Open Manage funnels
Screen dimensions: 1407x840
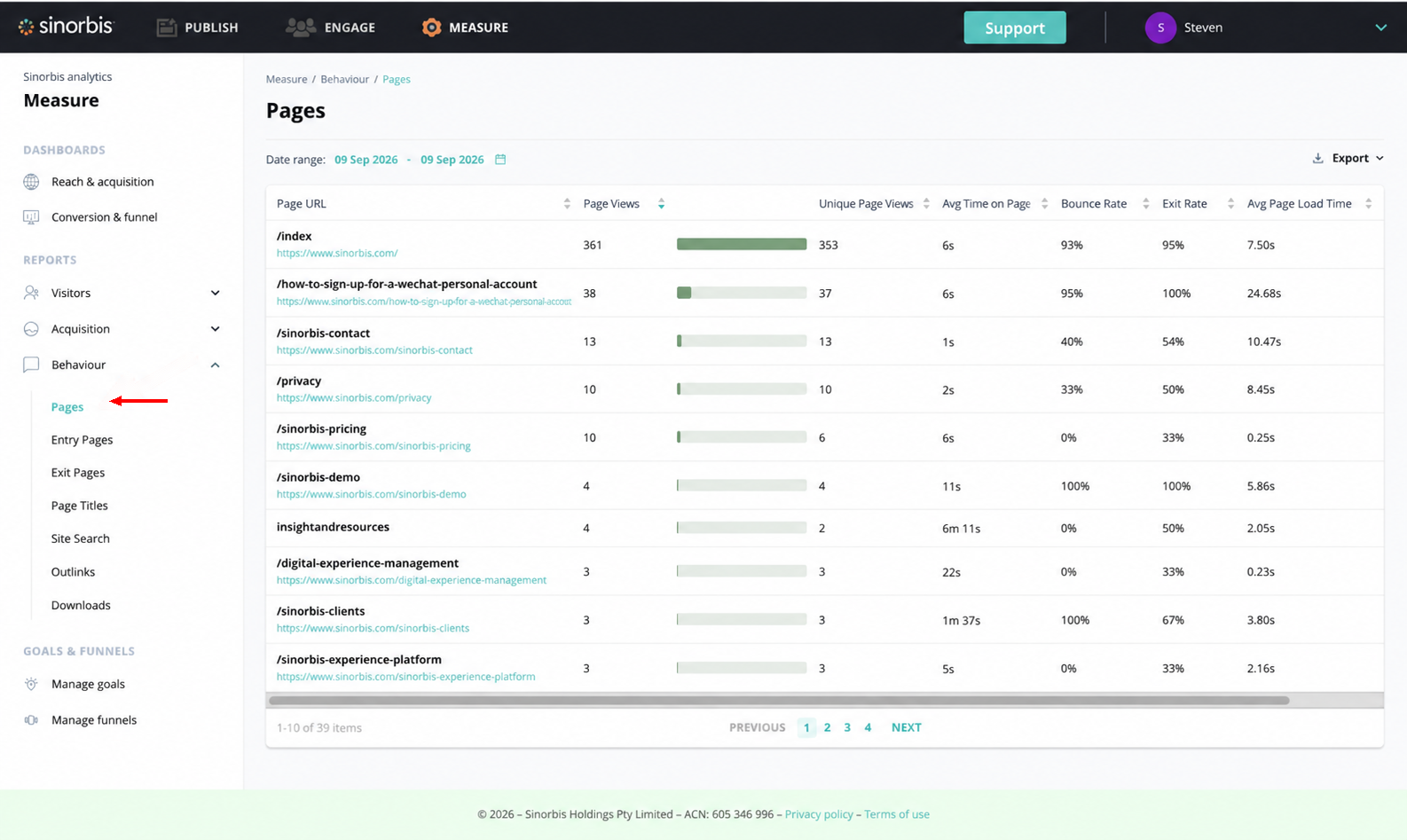point(94,720)
